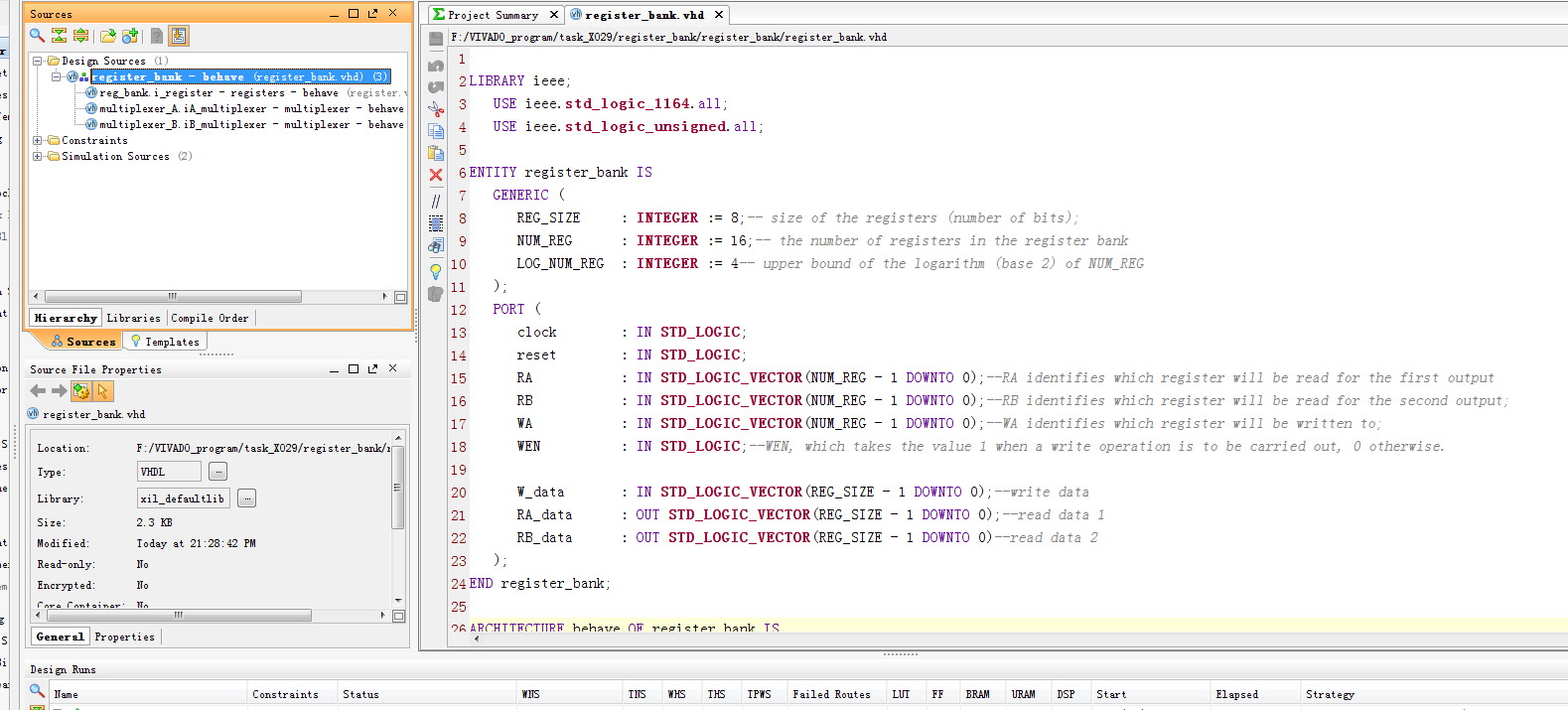The height and width of the screenshot is (710, 1568).
Task: Toggle line comments with the // icon
Action: (435, 201)
